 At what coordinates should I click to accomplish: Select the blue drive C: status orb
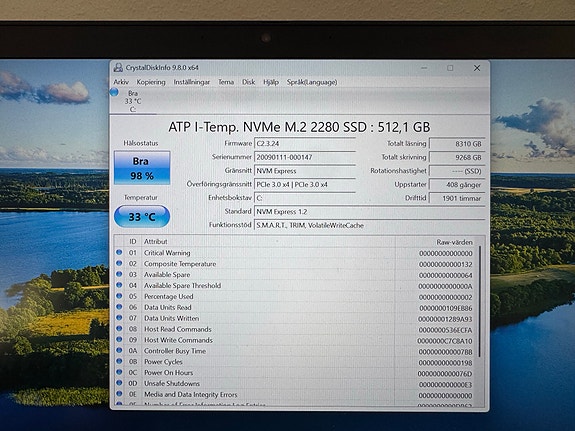pyautogui.click(x=114, y=92)
